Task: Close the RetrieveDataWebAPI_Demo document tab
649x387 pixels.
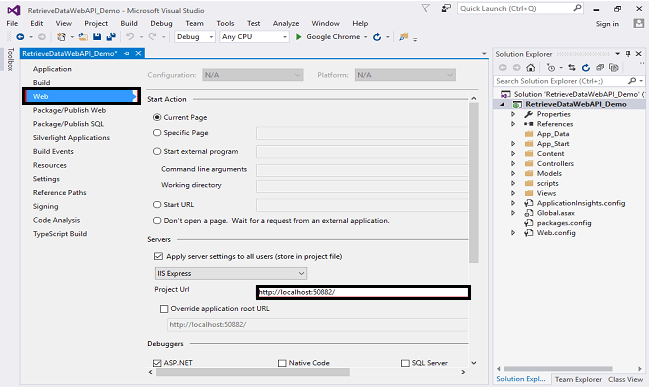Action: (x=138, y=53)
